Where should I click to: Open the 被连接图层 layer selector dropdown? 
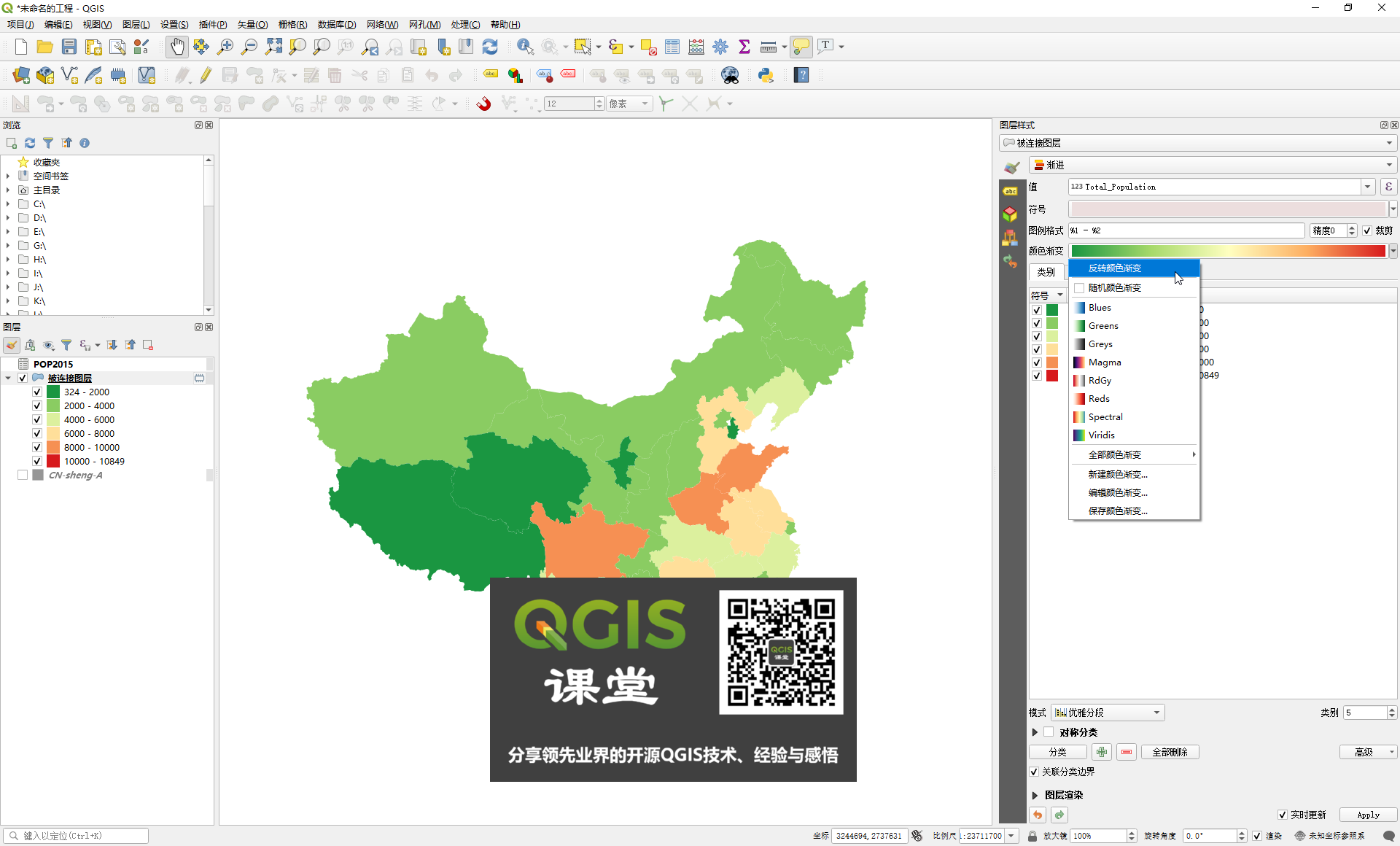point(1198,143)
